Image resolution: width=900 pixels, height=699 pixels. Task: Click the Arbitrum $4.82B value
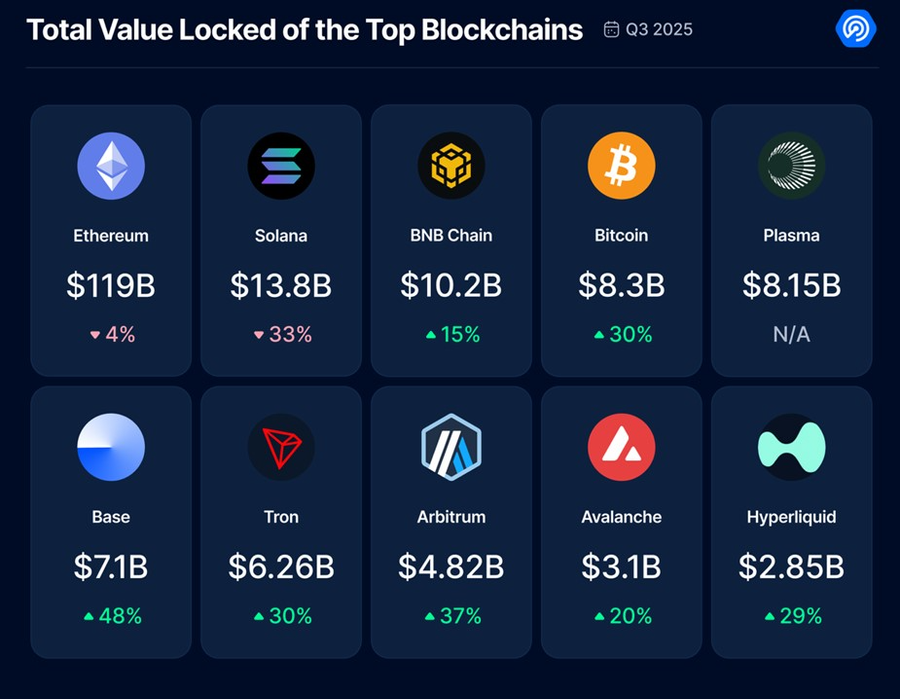pos(451,567)
